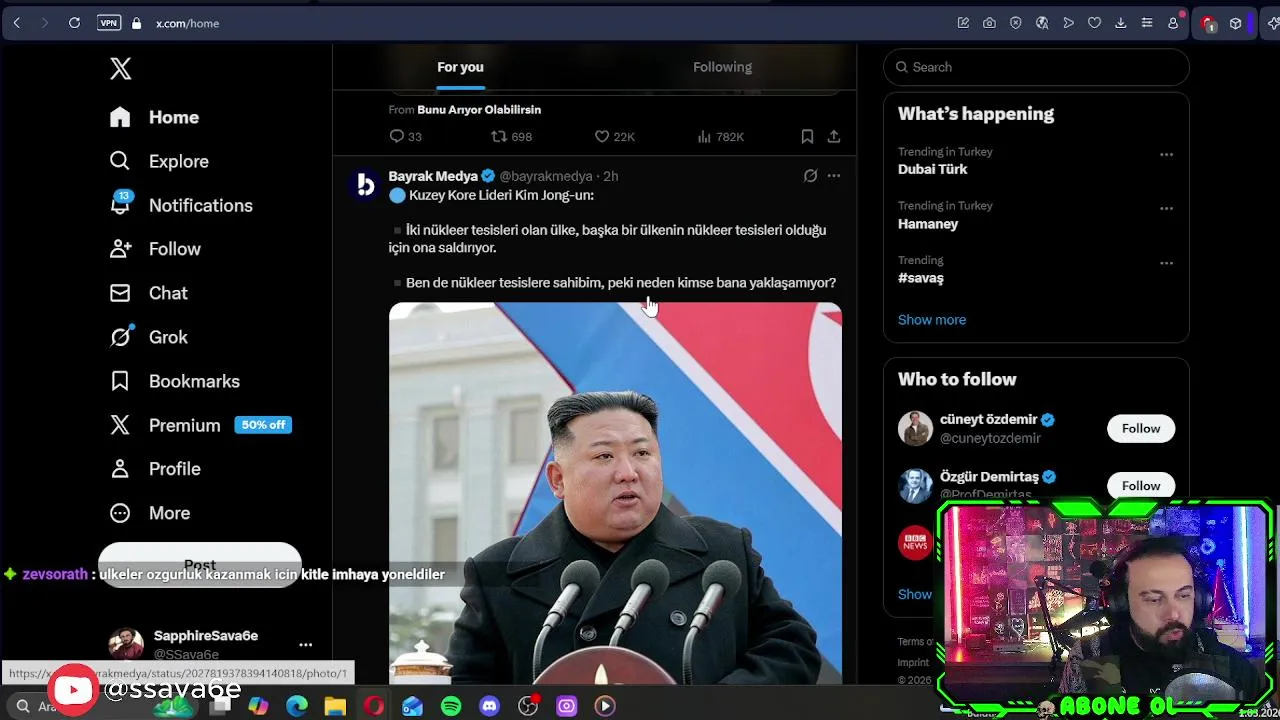Repost the post with 698 reposts
This screenshot has height=720, width=1280.
pyautogui.click(x=511, y=136)
